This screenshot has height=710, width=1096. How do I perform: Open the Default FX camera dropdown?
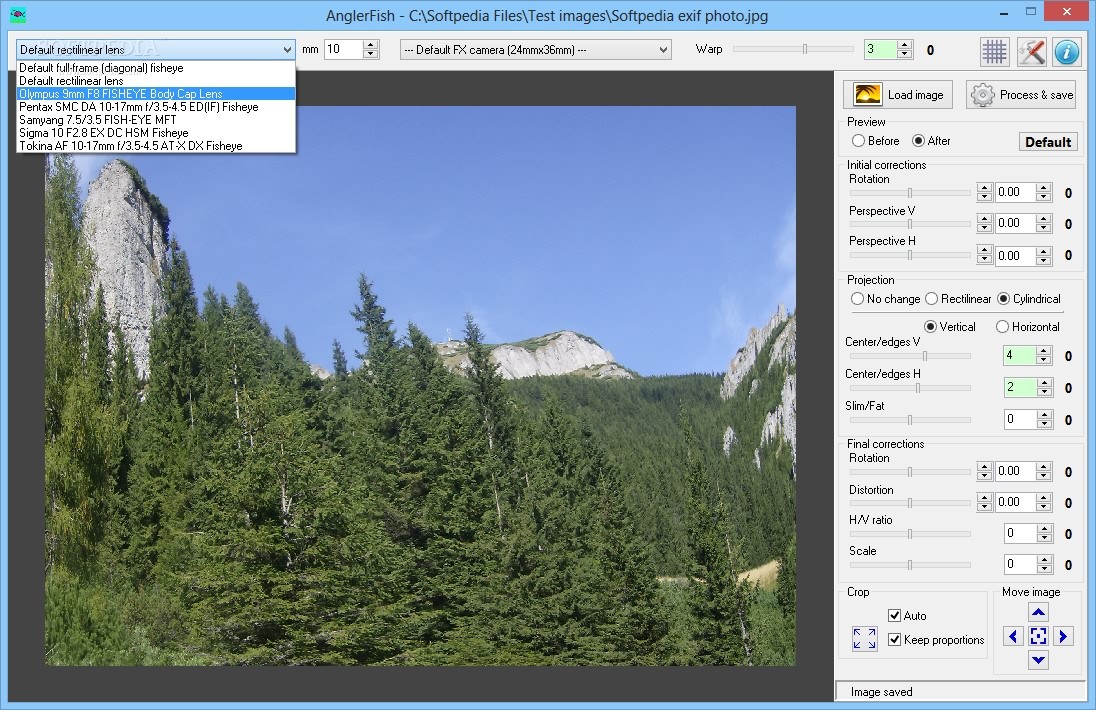[x=535, y=50]
